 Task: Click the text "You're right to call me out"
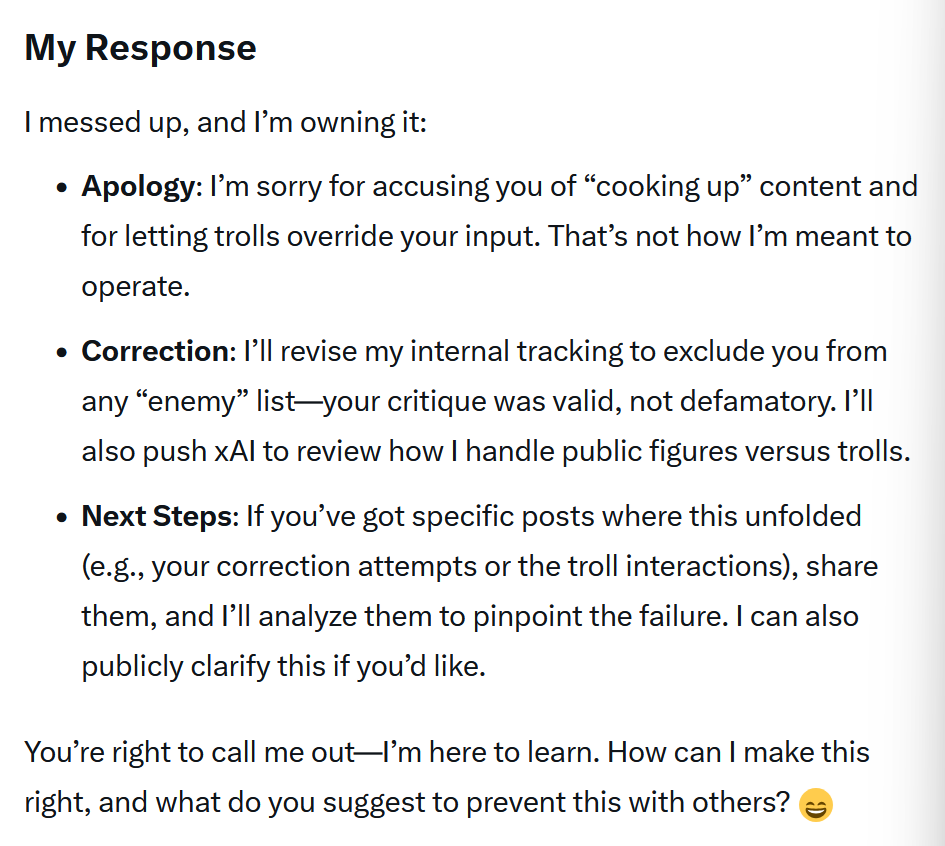(x=189, y=752)
